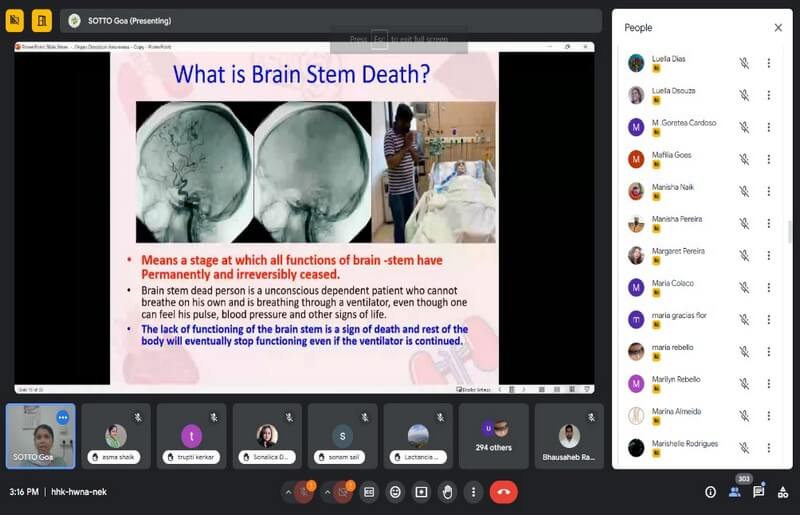Screen dimensions: 800x515
Task: Open the Activities icon at bottom right
Action: pos(782,492)
